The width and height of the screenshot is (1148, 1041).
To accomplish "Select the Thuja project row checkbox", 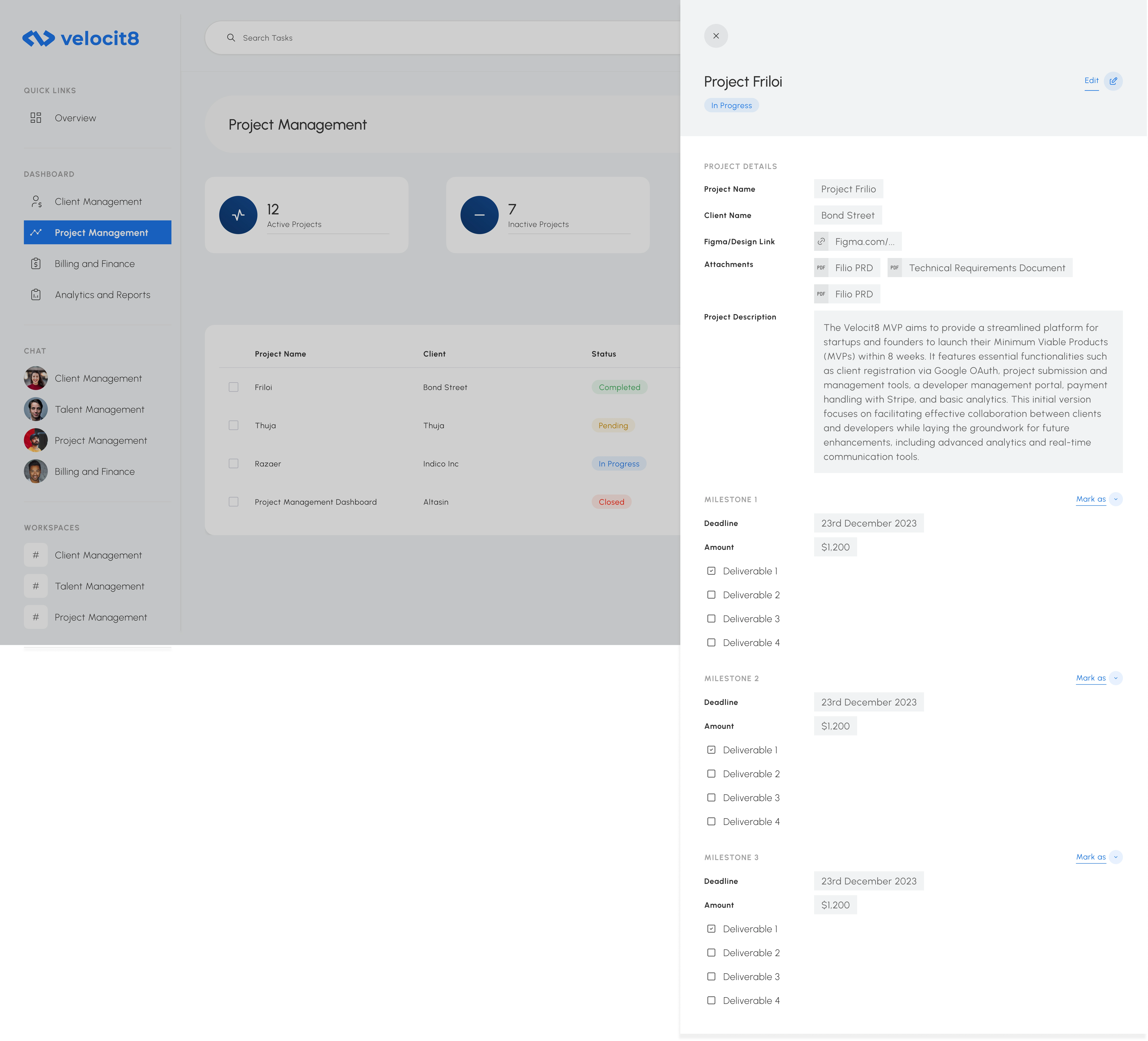I will click(x=234, y=425).
